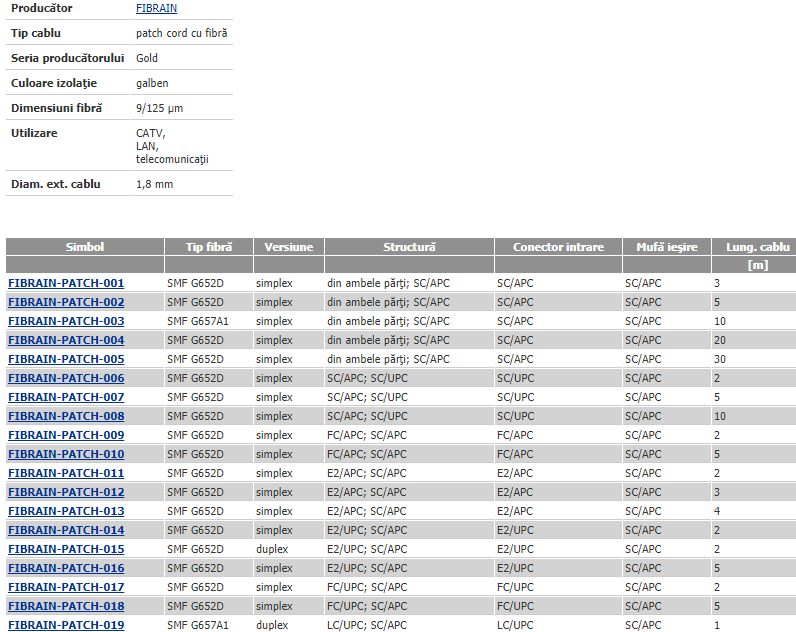Open FIBRAIN-PATCH-015 product link
Viewport: 796px width, 632px height.
tap(66, 549)
